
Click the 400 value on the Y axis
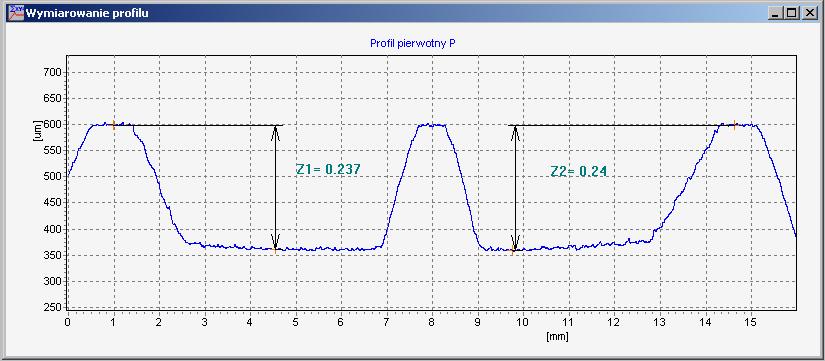[54, 229]
